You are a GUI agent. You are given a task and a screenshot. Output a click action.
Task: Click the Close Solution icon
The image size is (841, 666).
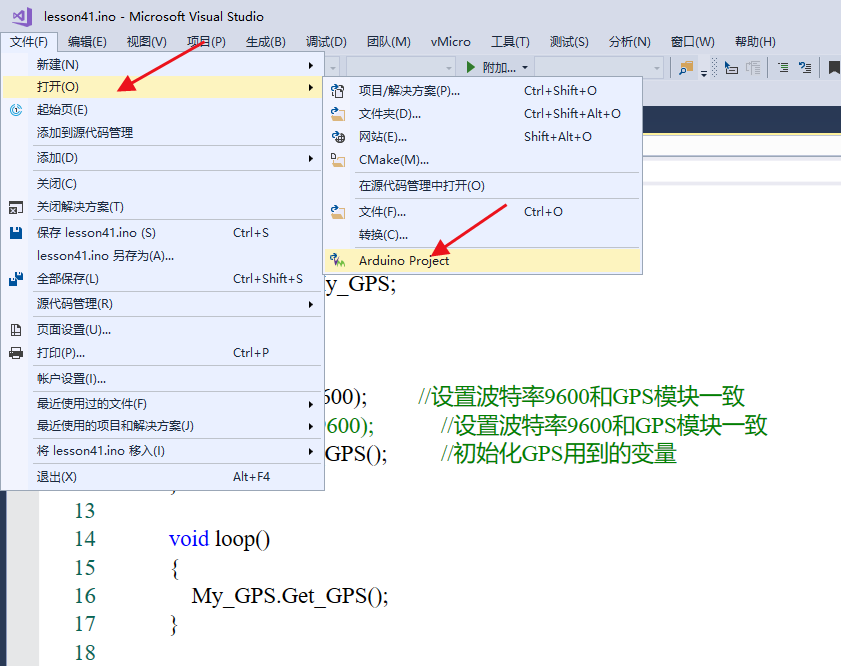click(16, 207)
